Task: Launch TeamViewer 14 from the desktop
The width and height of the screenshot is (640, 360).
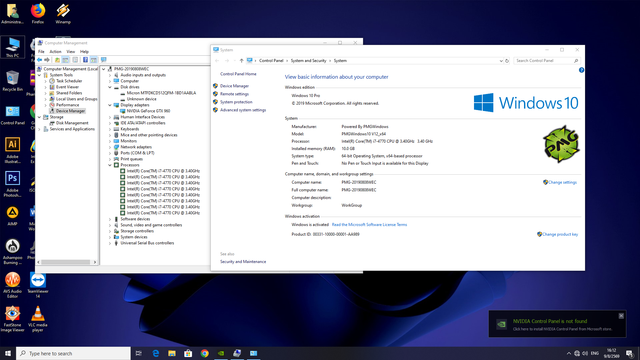Action: pyautogui.click(x=38, y=285)
